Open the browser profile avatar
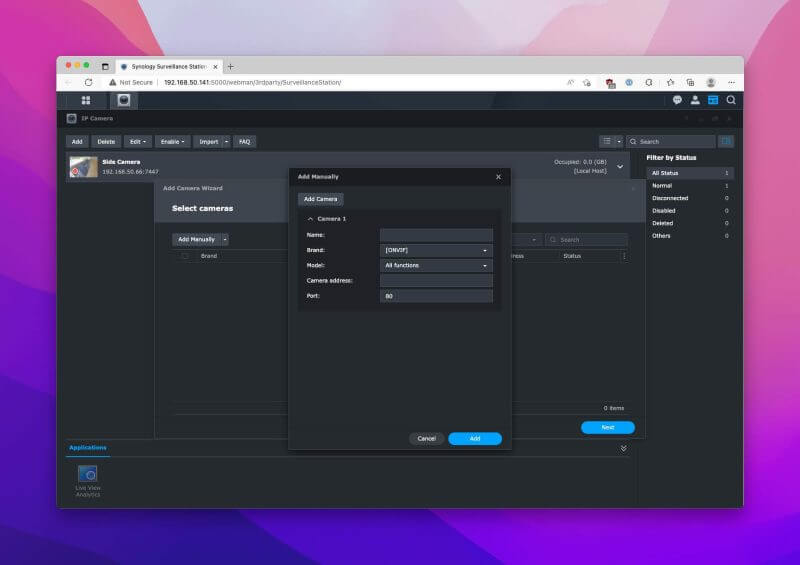The width and height of the screenshot is (800, 565). [711, 82]
